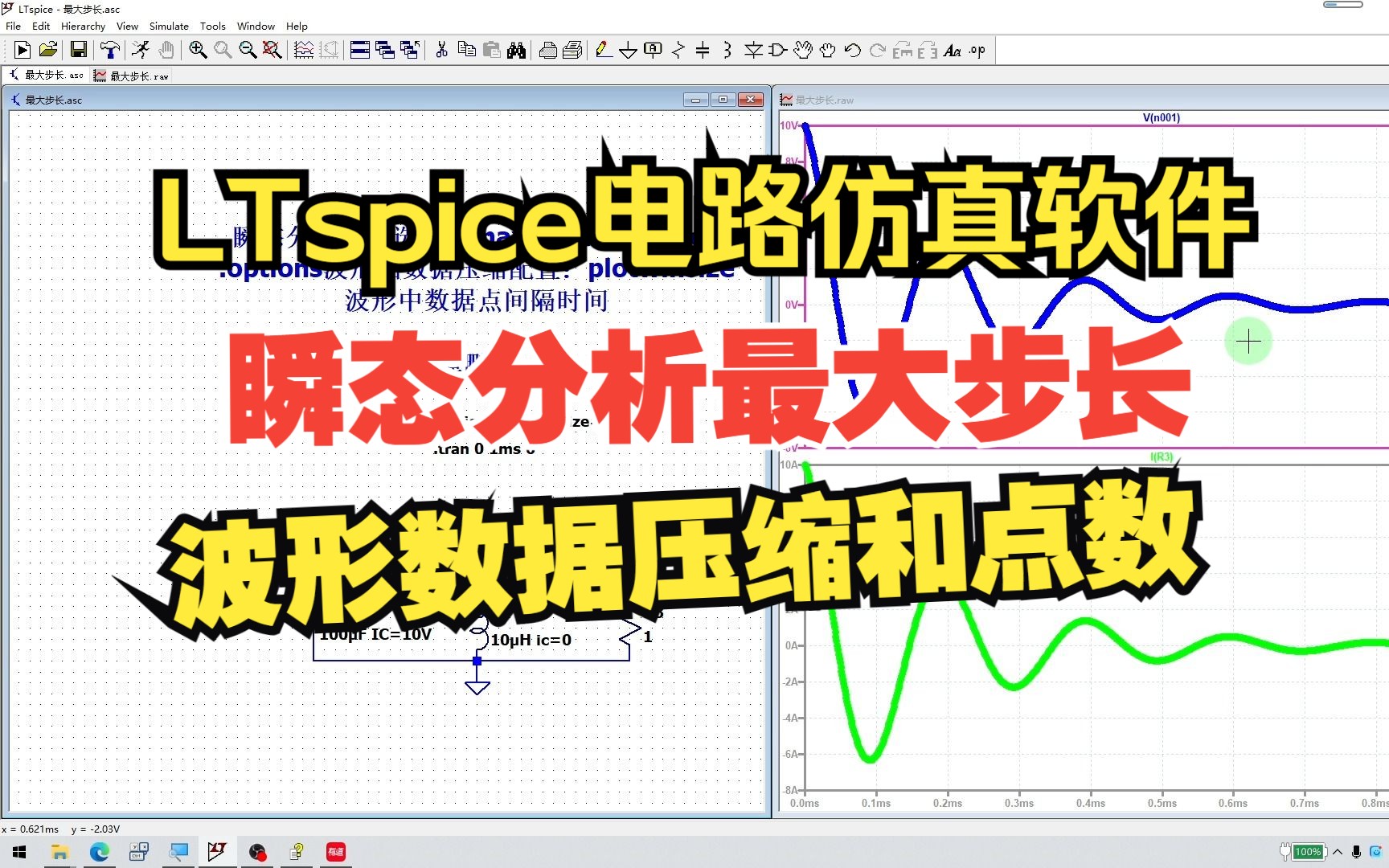Place a resistor component

point(679,50)
